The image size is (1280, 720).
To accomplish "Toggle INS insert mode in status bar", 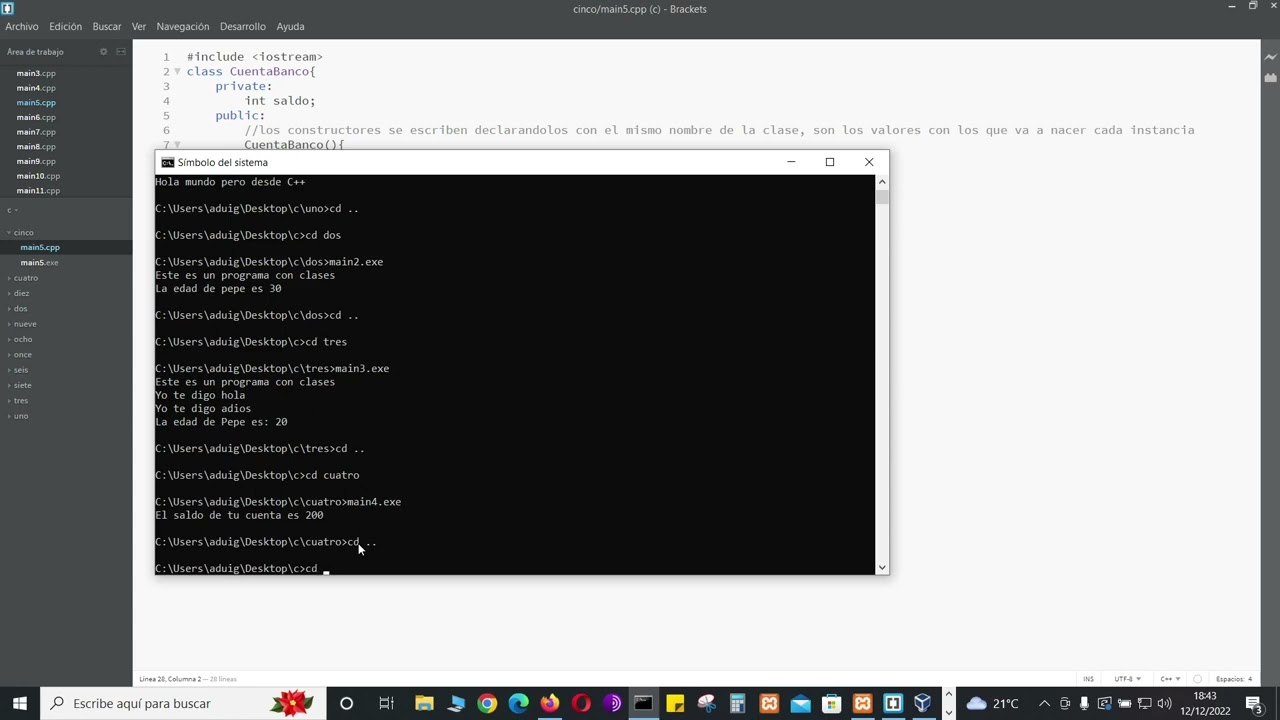I will click(x=1088, y=679).
